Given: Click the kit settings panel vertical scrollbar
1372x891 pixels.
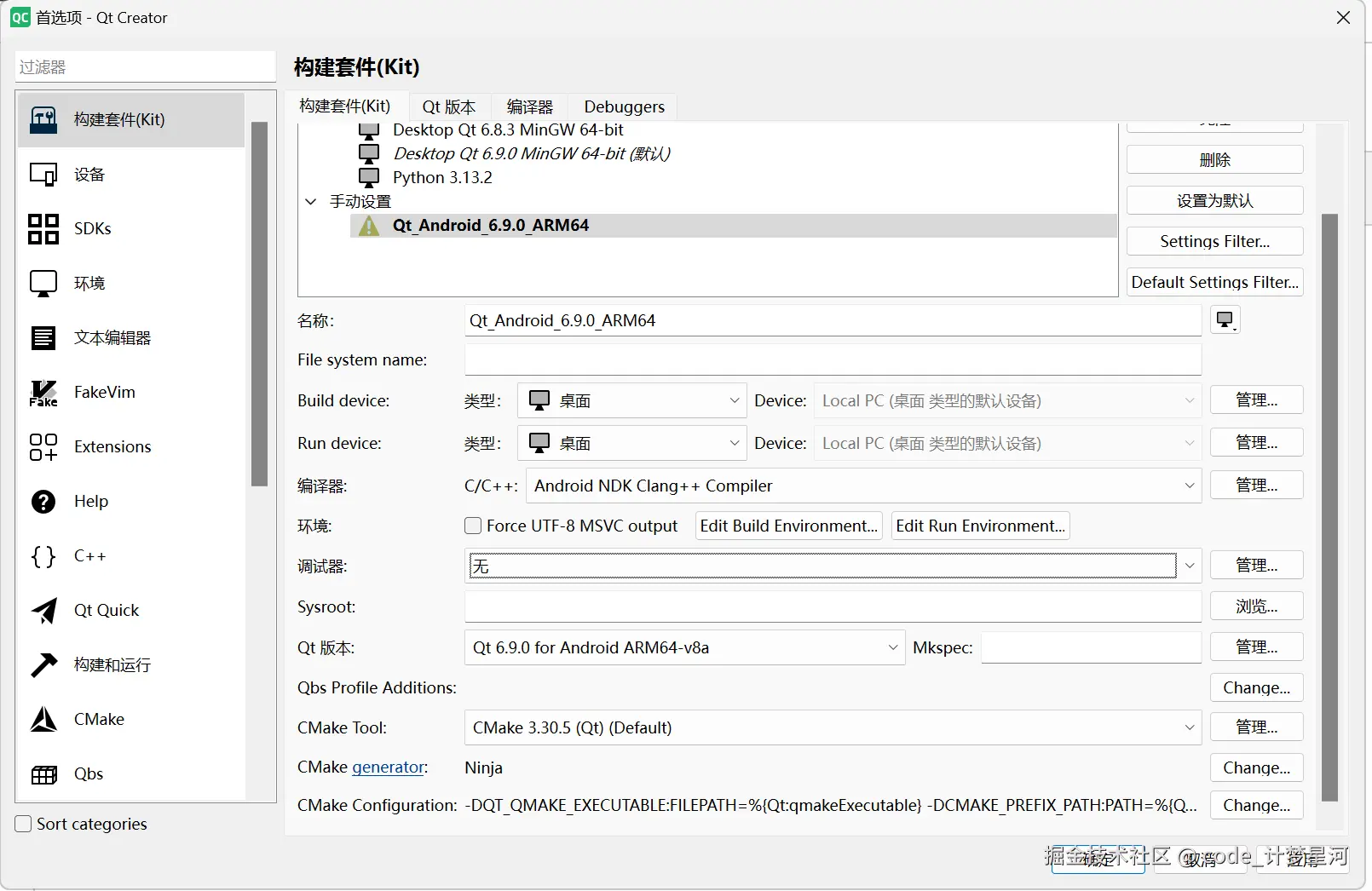Looking at the screenshot, I should point(1329,508).
